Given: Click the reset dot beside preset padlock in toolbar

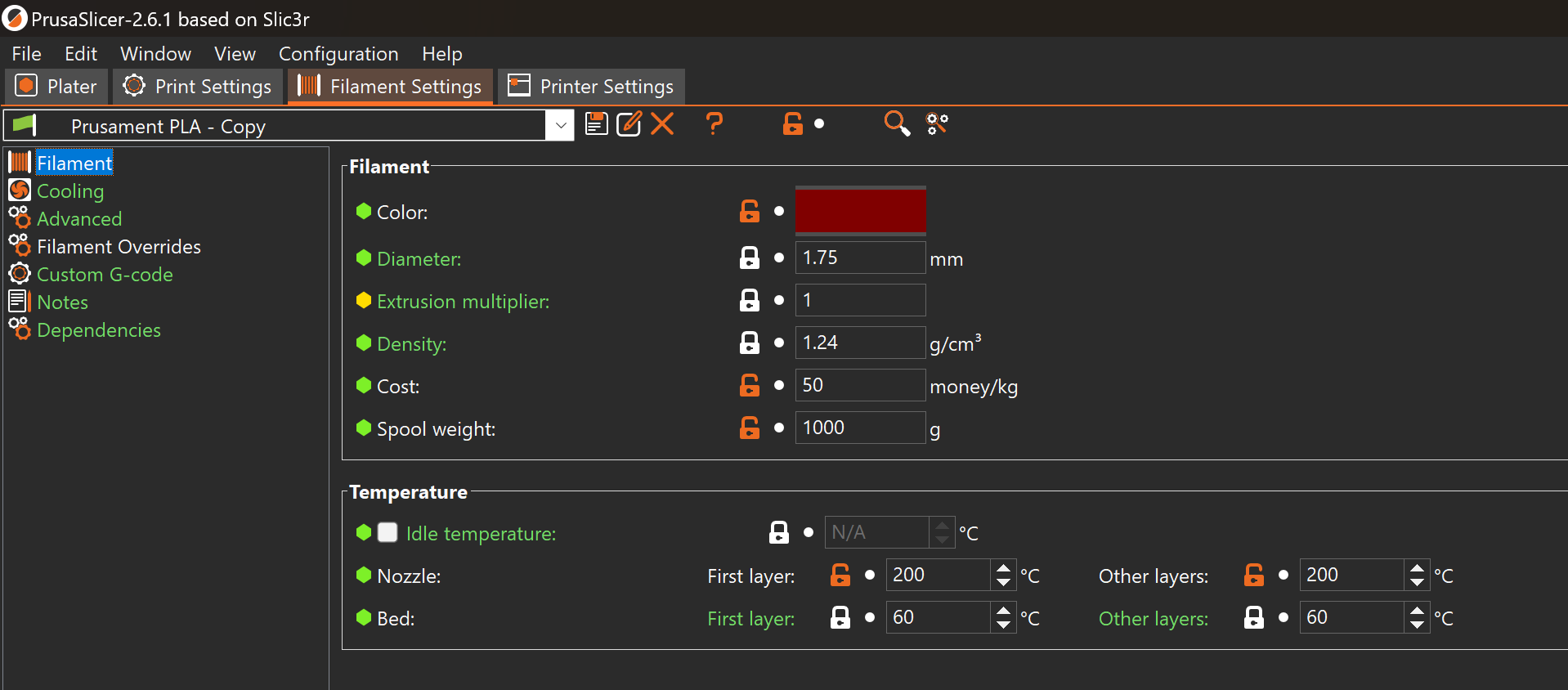Looking at the screenshot, I should click(x=819, y=124).
